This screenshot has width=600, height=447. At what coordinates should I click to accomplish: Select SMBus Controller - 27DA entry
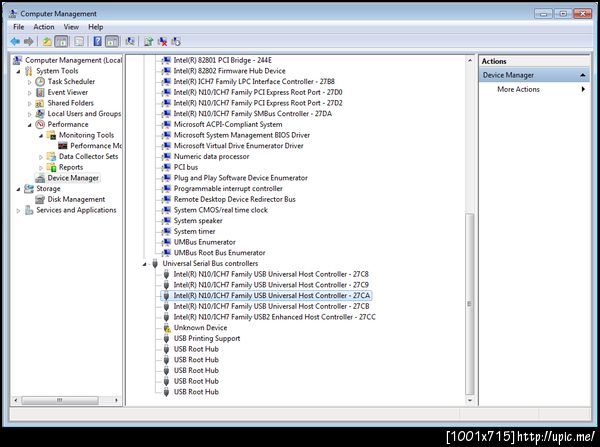click(x=253, y=114)
